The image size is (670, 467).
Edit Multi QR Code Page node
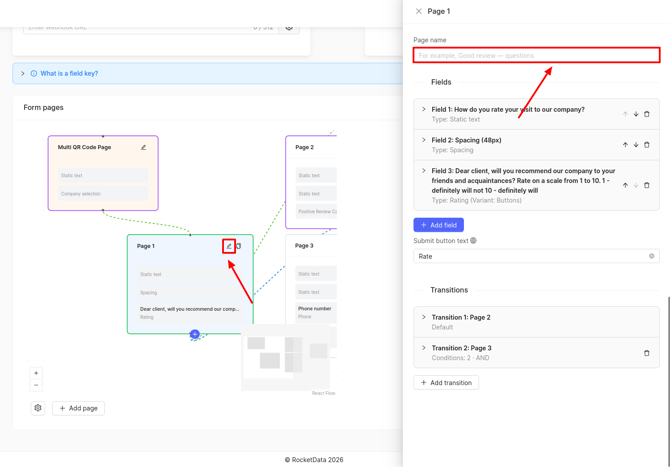pos(144,147)
